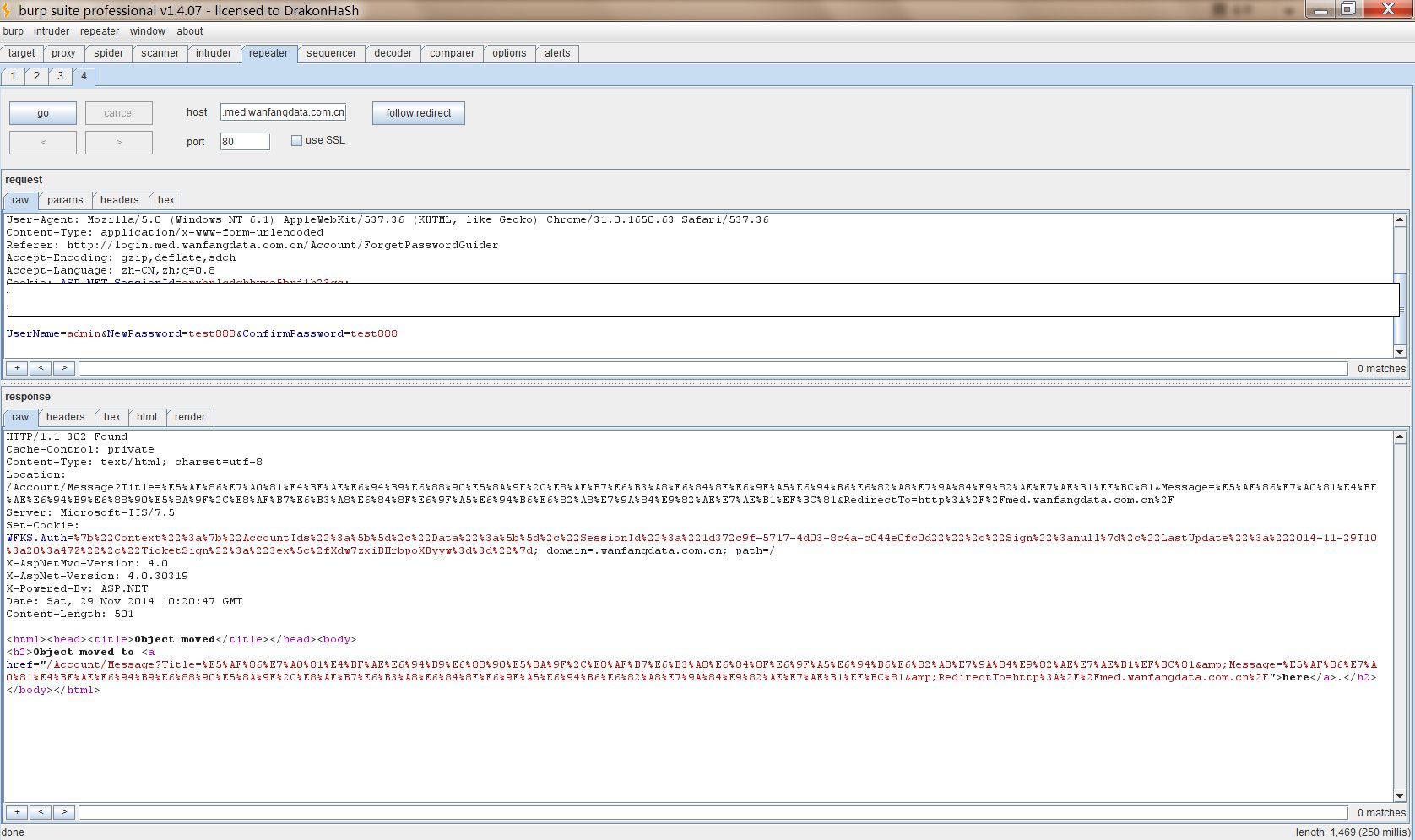Click the cancel button
1415x840 pixels.
coord(119,113)
